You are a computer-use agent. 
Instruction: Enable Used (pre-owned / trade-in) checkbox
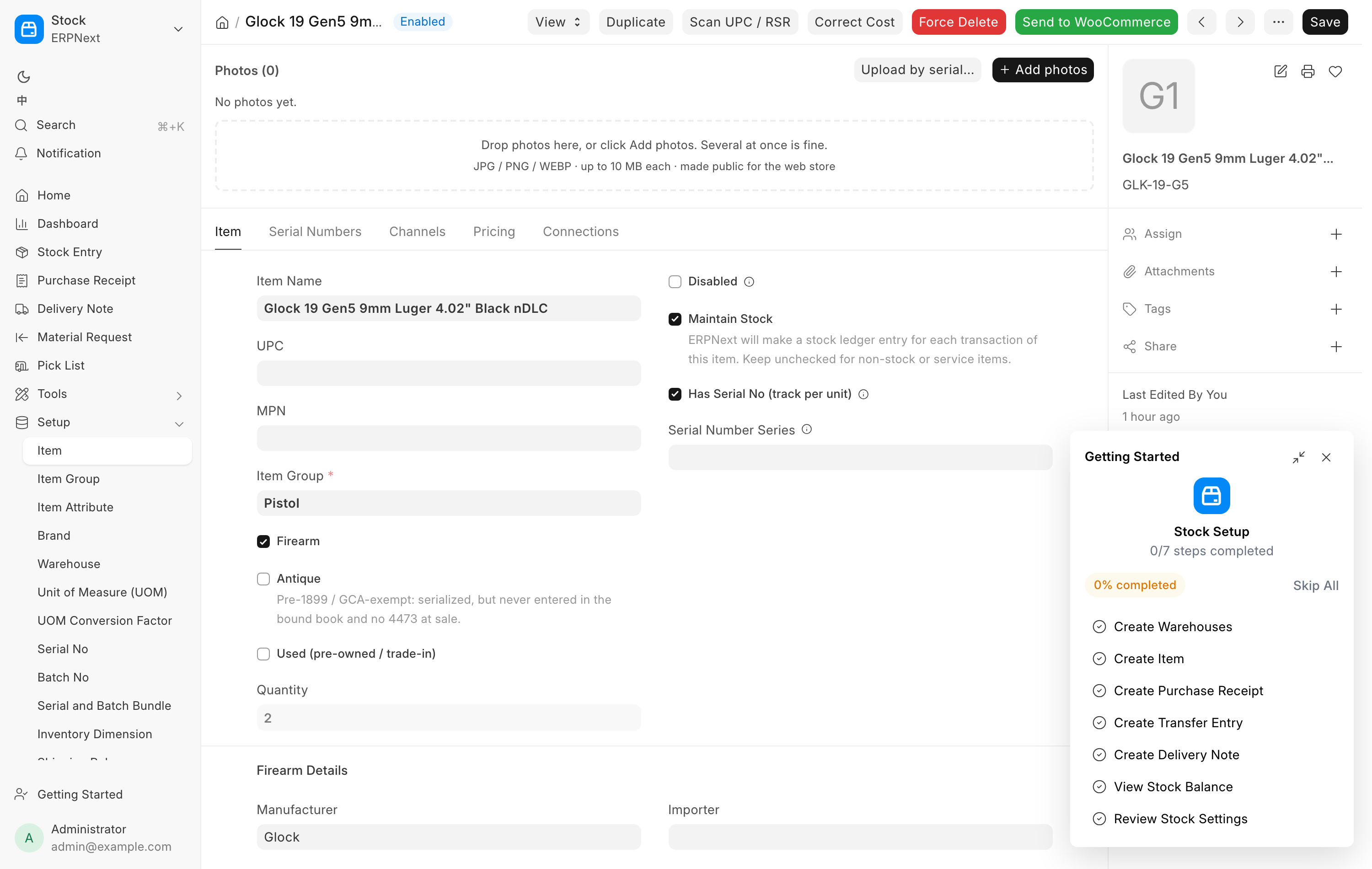(263, 654)
